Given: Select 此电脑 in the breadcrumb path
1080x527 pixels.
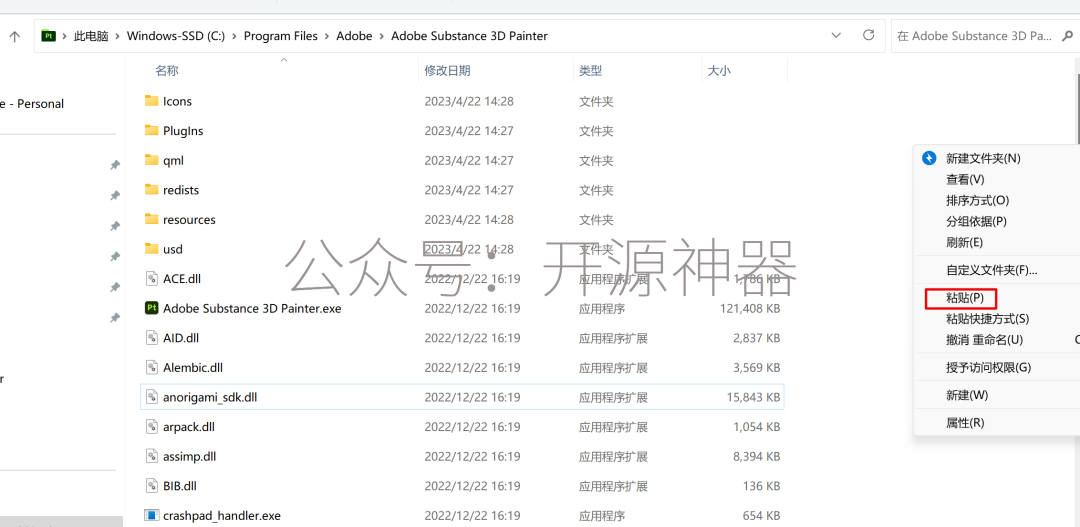Looking at the screenshot, I should 92,36.
